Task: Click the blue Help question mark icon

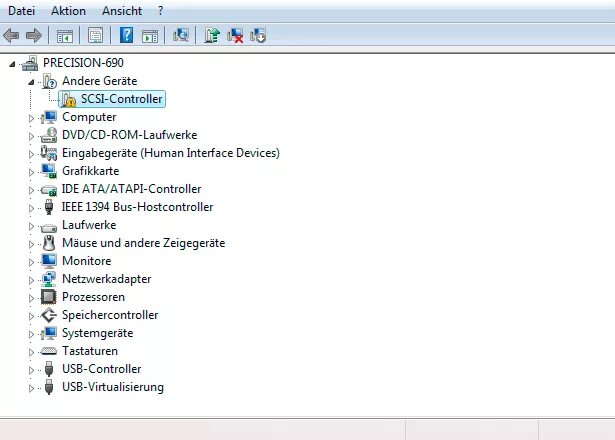Action: [x=126, y=35]
